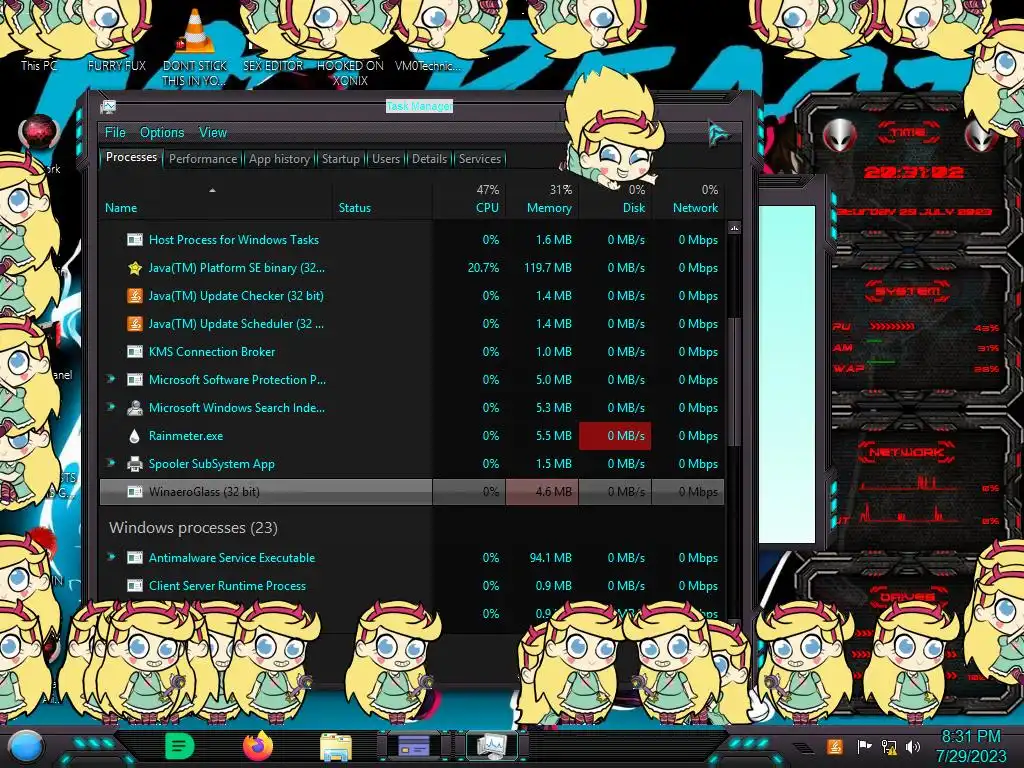The image size is (1024, 768).
Task: Select the KMS Connection Broker process
Action: 212,351
